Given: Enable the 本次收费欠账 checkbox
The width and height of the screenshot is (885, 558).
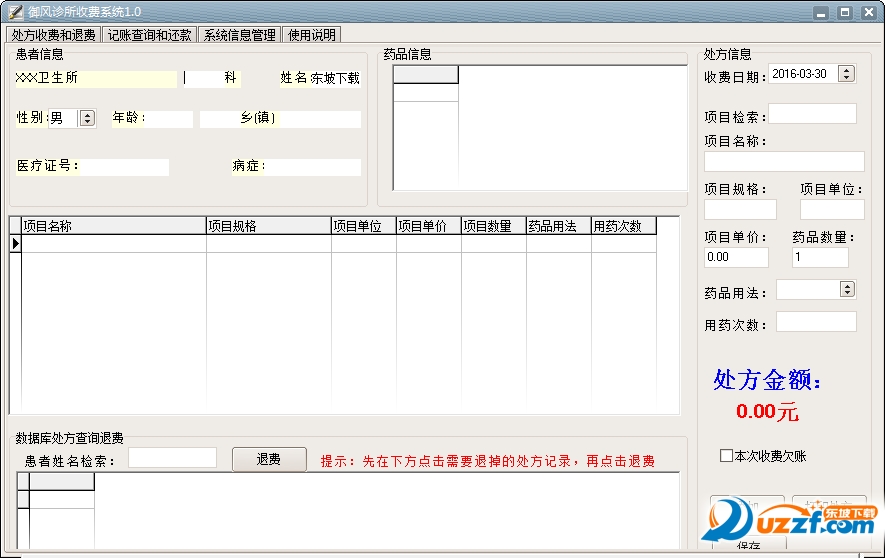Looking at the screenshot, I should click(726, 455).
